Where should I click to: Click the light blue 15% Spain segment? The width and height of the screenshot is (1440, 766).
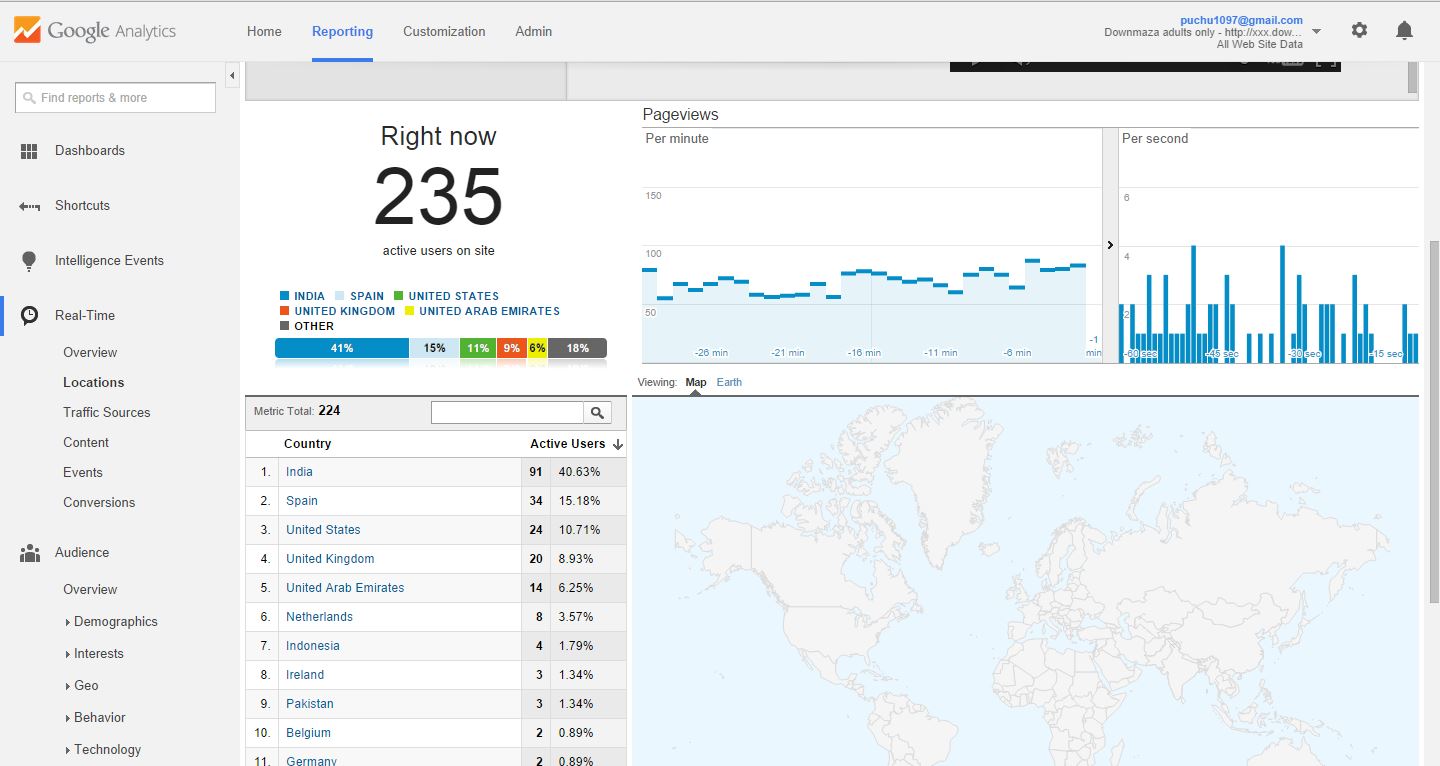tap(434, 348)
